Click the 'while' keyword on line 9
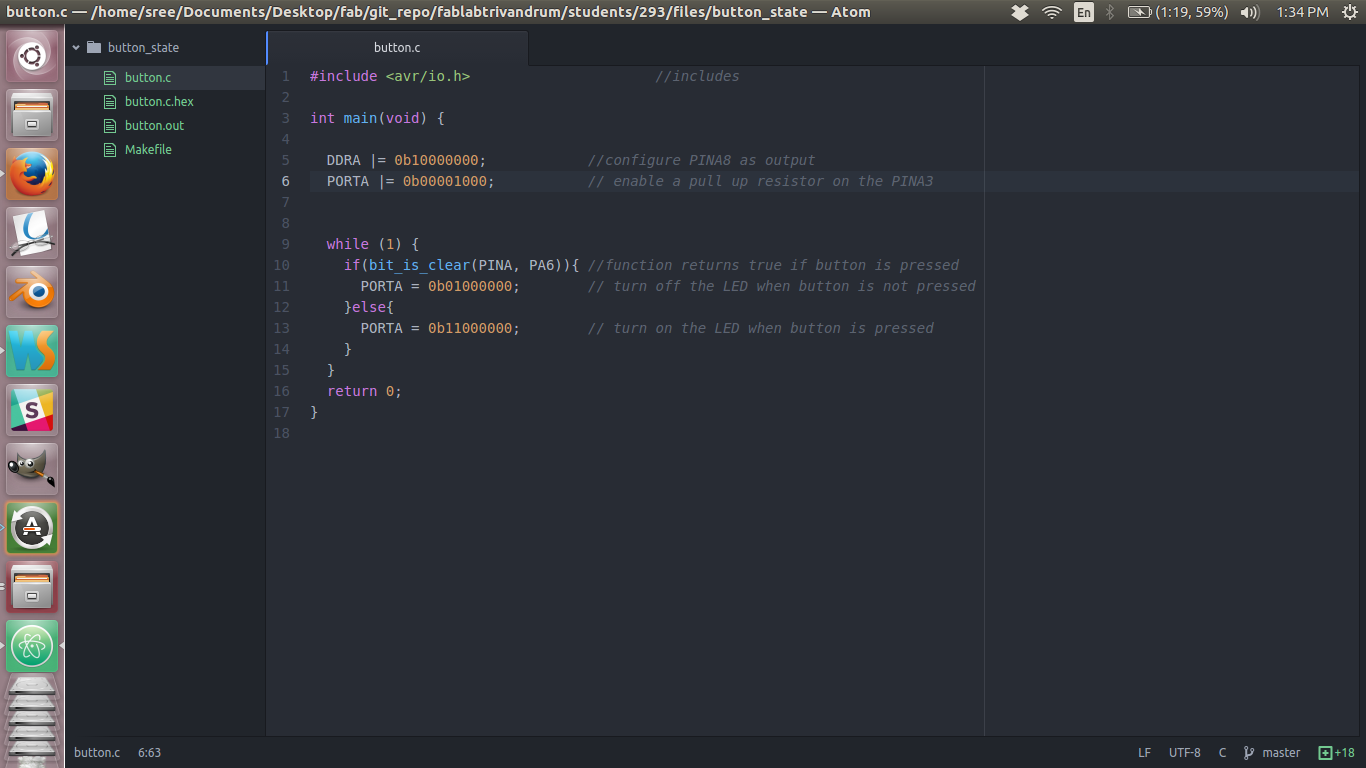Viewport: 1366px width, 768px height. [x=348, y=244]
